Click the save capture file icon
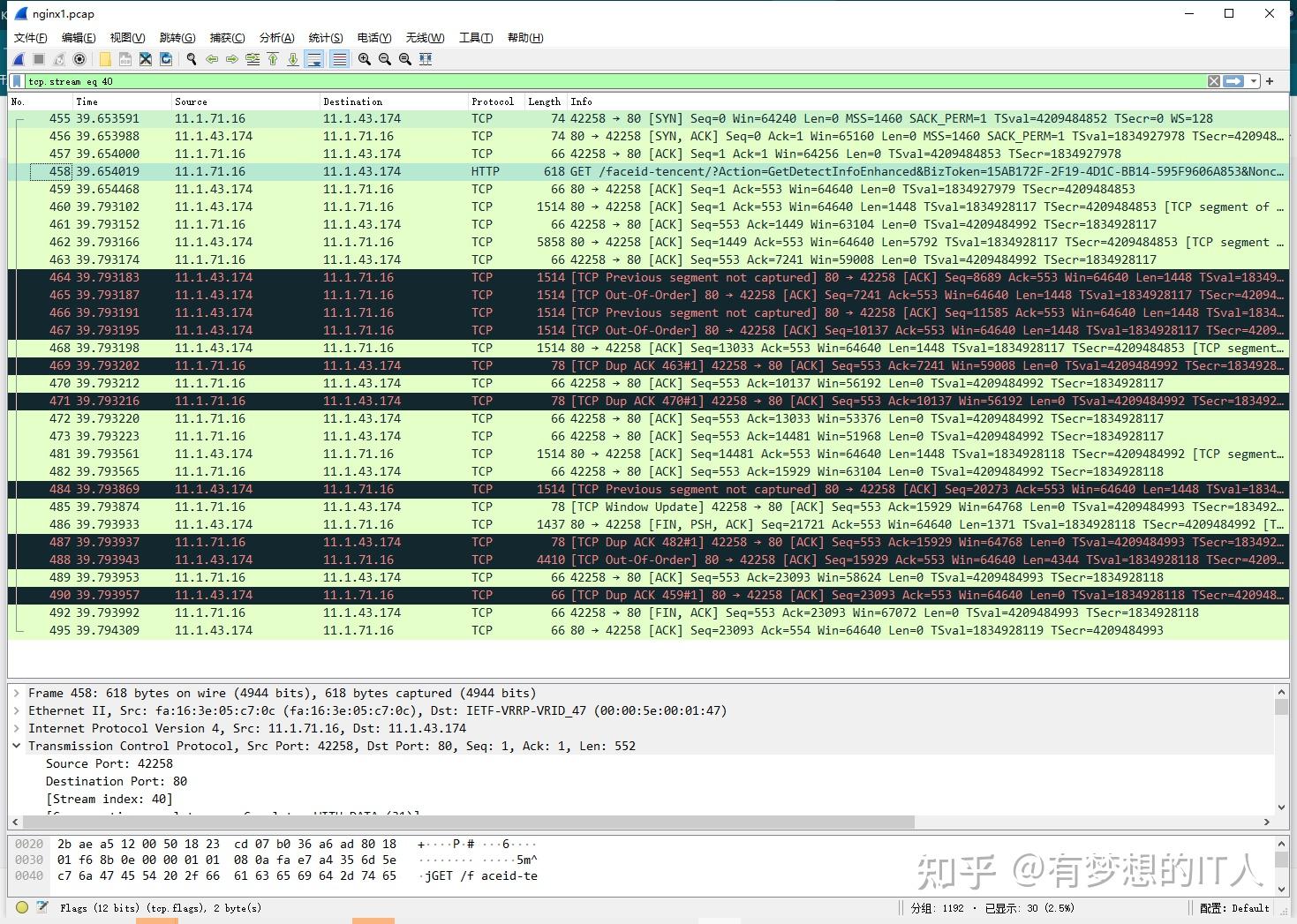Screen dimensions: 1297x924 click(x=125, y=59)
